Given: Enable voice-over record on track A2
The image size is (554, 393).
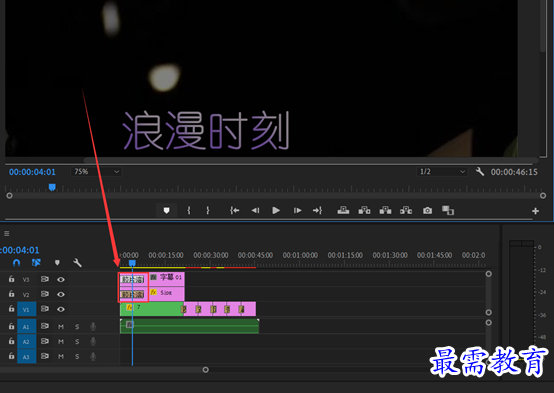Looking at the screenshot, I should tap(93, 341).
